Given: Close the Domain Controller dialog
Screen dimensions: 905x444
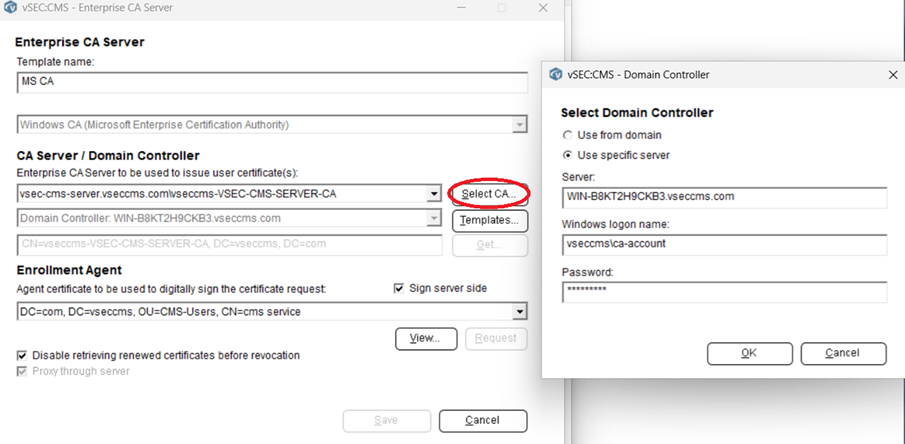Looking at the screenshot, I should click(892, 75).
